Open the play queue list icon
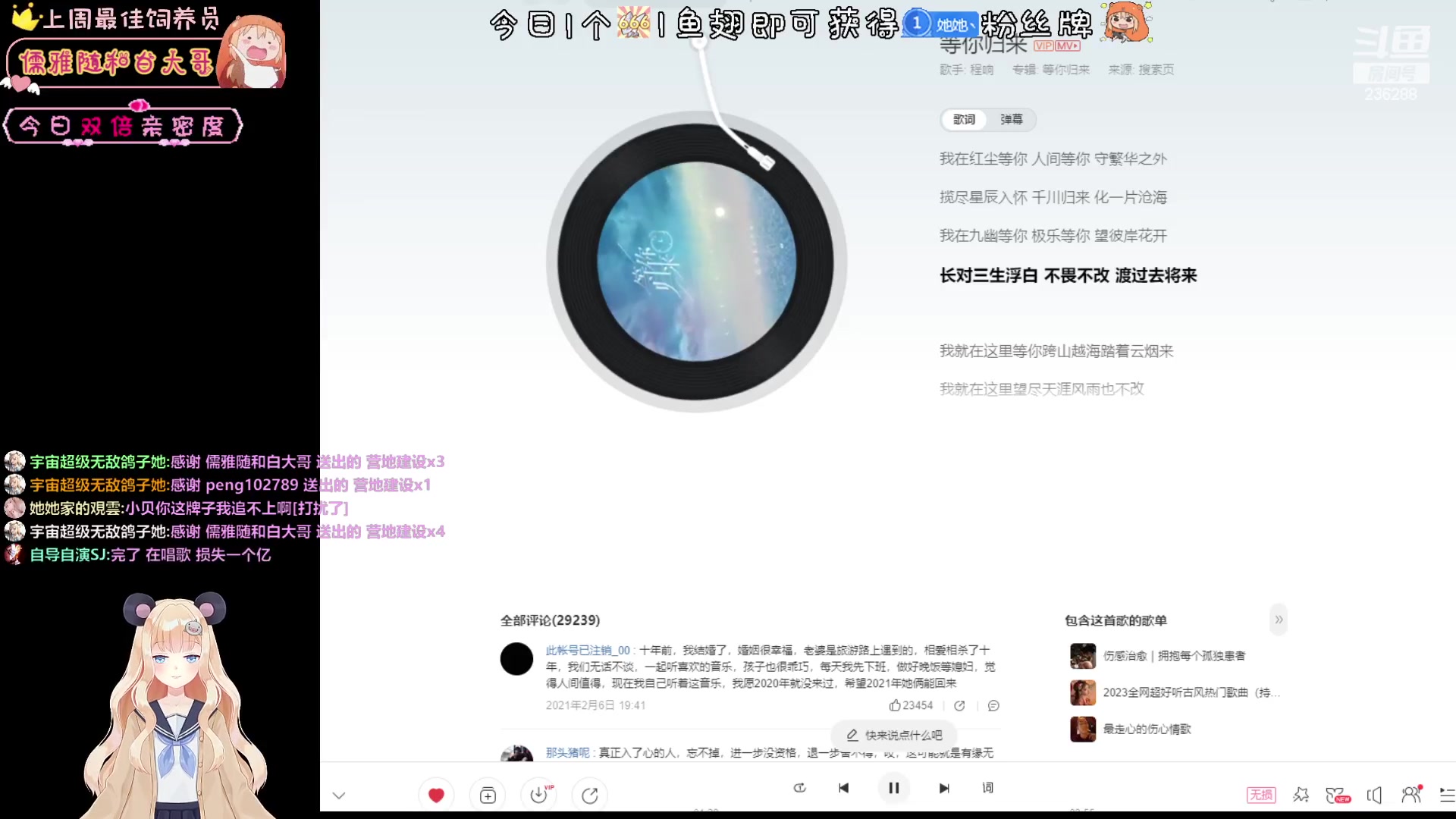This screenshot has width=1456, height=819. 1447,795
